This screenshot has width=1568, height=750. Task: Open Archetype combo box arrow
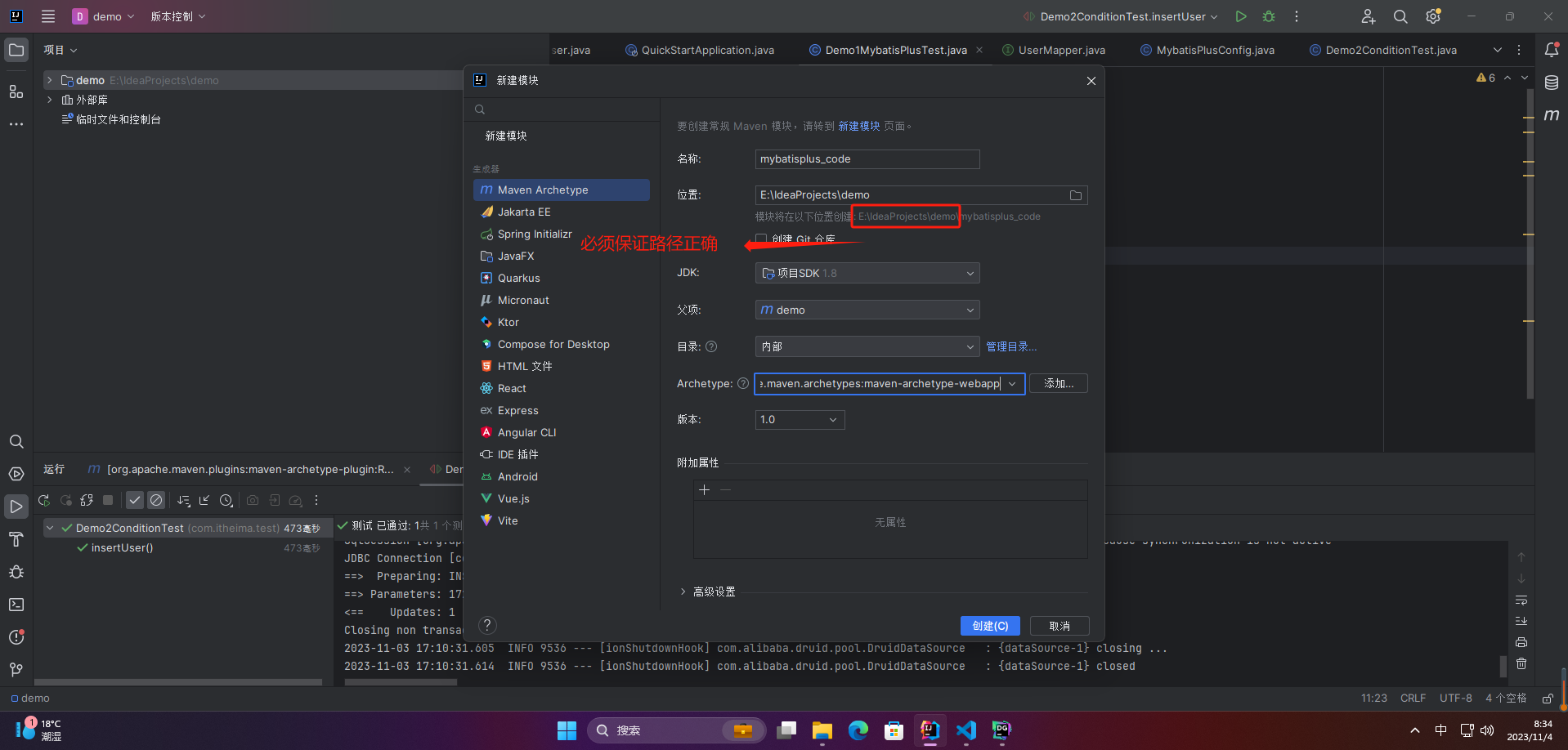pos(1012,384)
